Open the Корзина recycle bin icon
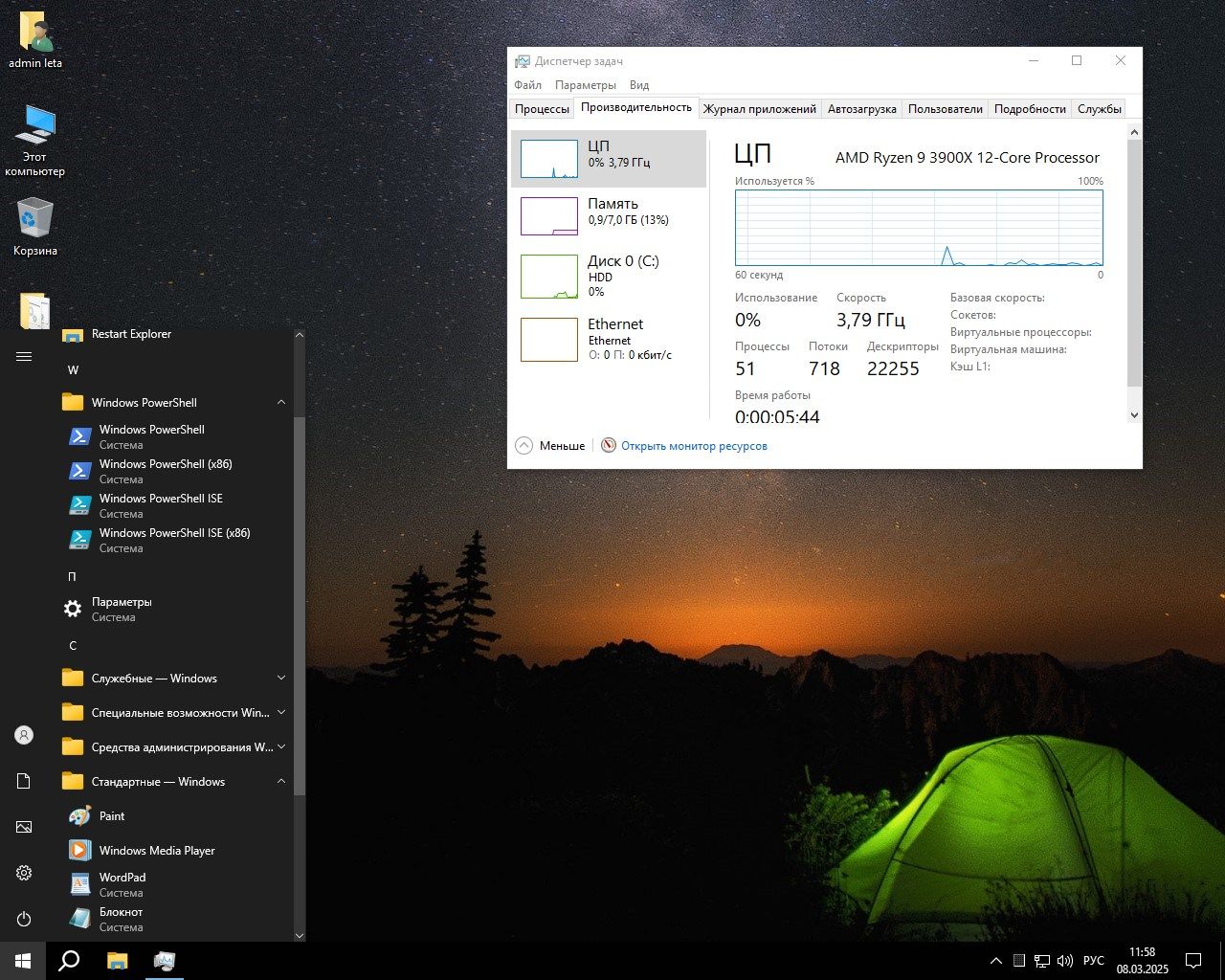1225x980 pixels. (x=35, y=227)
